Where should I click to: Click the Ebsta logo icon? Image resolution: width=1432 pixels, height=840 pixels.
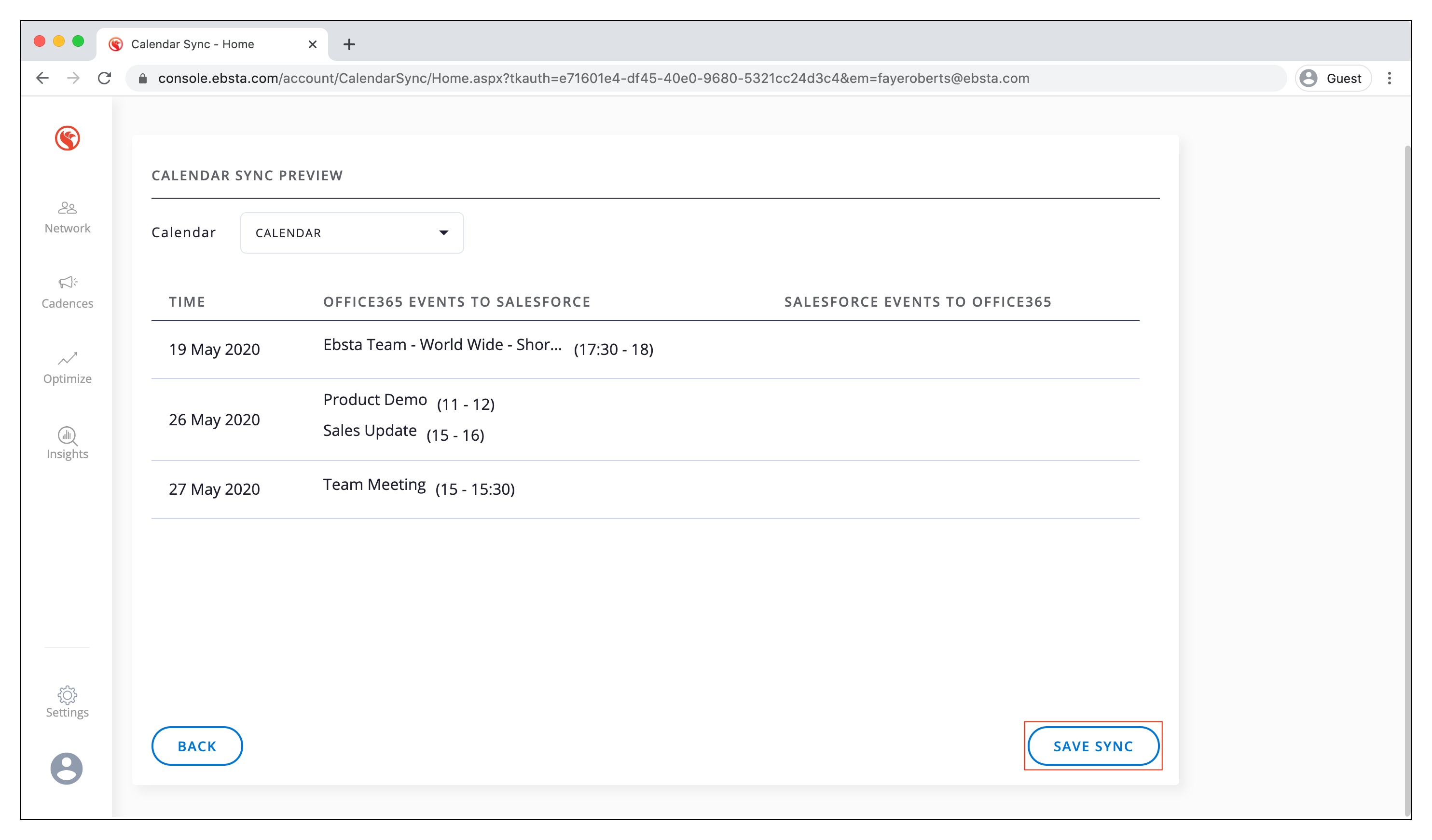[x=67, y=138]
